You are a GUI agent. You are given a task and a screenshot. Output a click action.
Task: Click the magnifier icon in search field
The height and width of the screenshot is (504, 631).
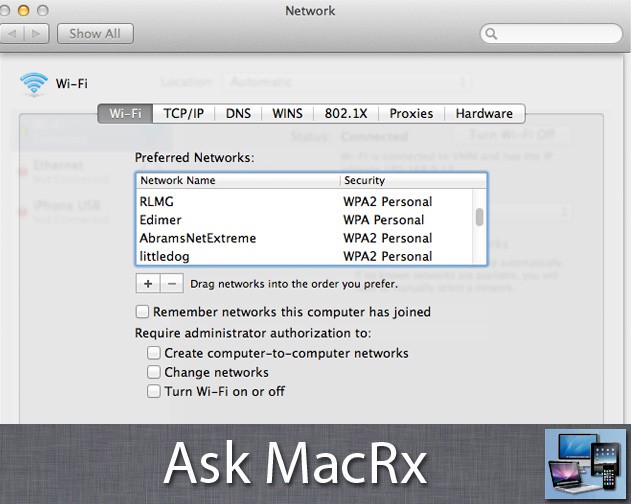(x=491, y=34)
